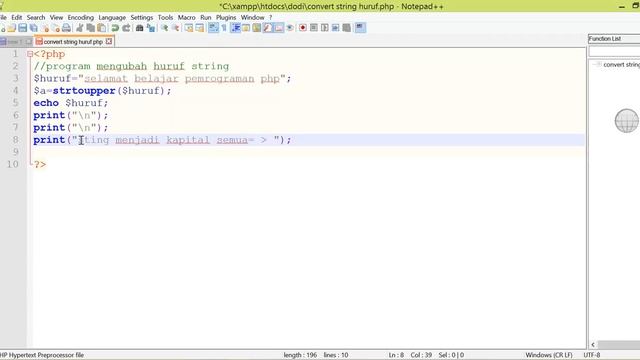
Task: Click the Function List search field
Action: click(614, 51)
